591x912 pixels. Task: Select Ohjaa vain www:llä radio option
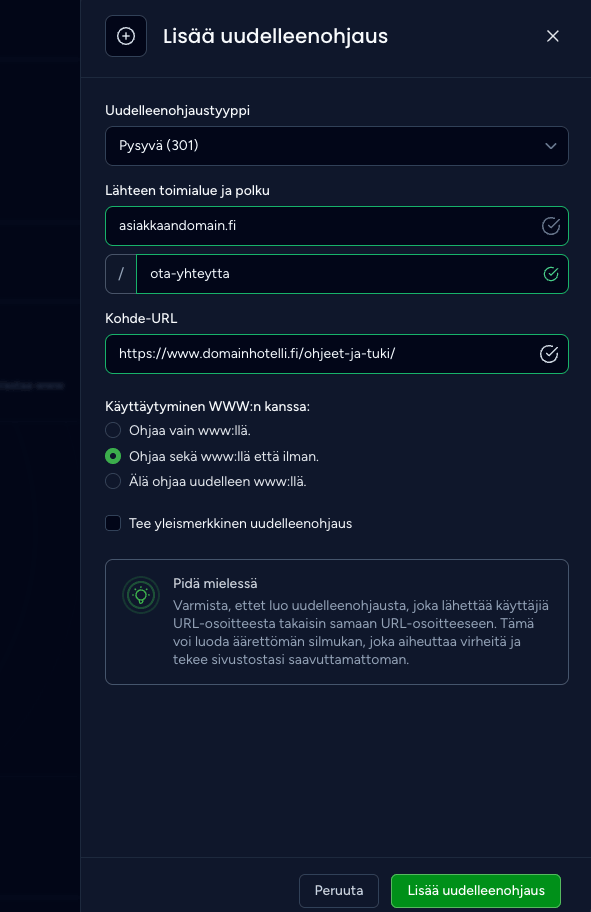(x=113, y=430)
